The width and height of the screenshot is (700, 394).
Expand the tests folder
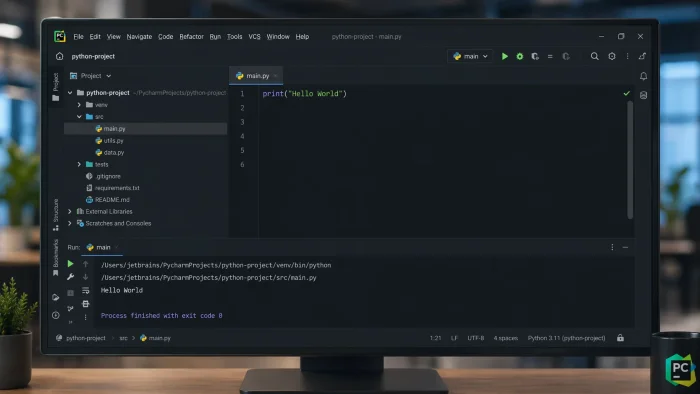tap(79, 164)
